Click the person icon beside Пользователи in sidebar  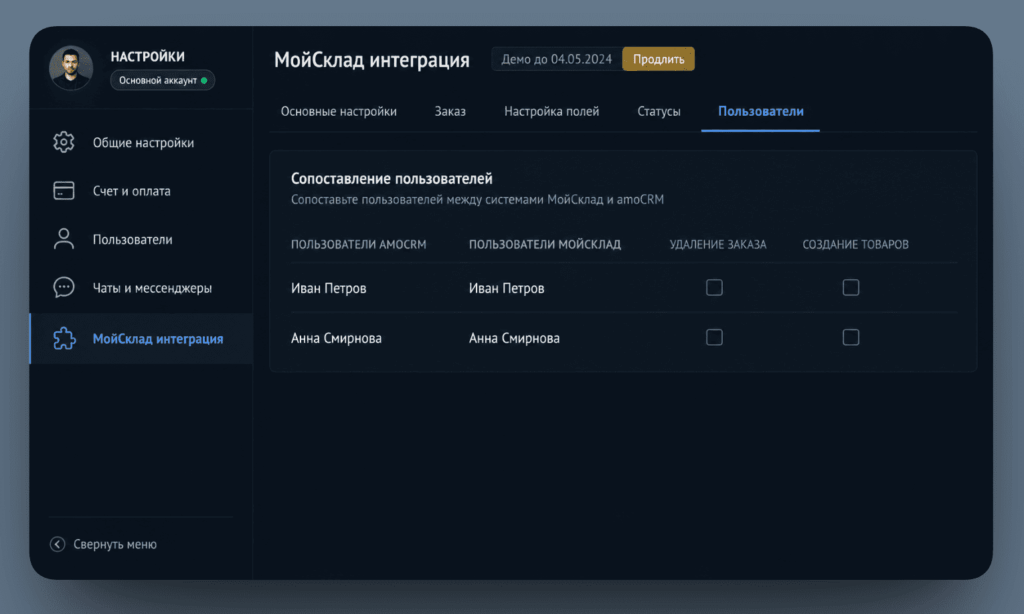[x=63, y=239]
